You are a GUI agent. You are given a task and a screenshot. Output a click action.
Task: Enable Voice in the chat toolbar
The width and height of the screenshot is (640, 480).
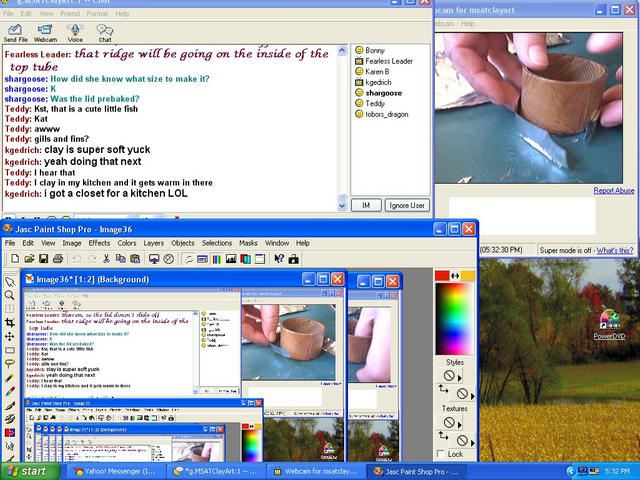[75, 33]
